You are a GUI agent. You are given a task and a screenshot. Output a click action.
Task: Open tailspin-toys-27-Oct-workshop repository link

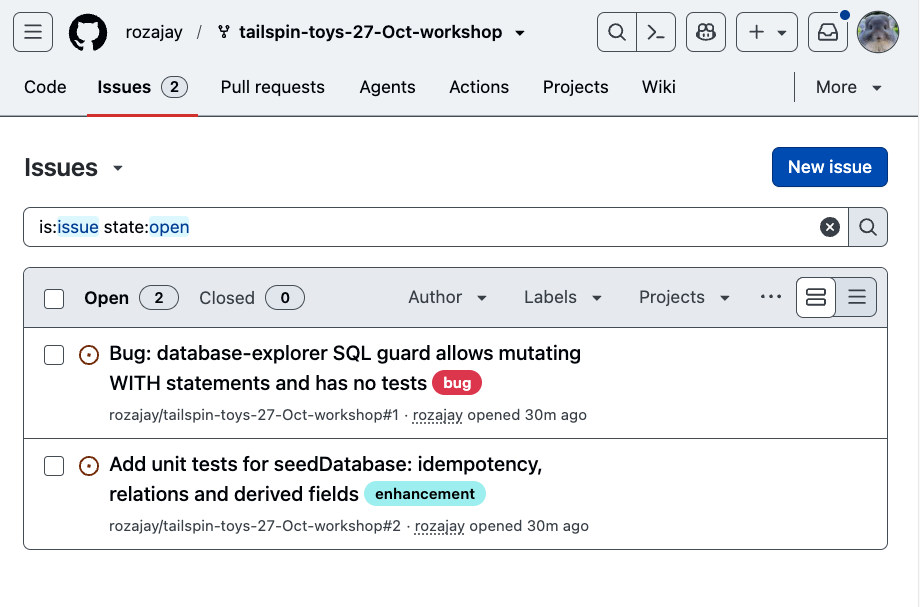click(371, 32)
